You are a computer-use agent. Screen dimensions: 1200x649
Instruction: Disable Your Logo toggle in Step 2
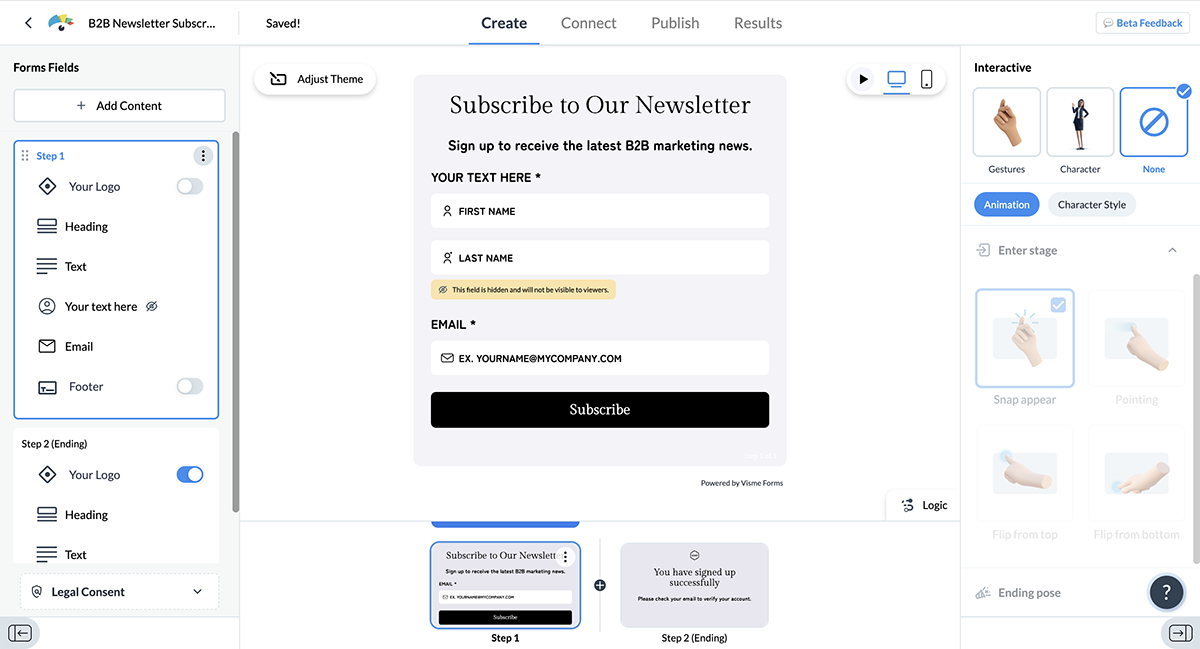[x=190, y=475]
